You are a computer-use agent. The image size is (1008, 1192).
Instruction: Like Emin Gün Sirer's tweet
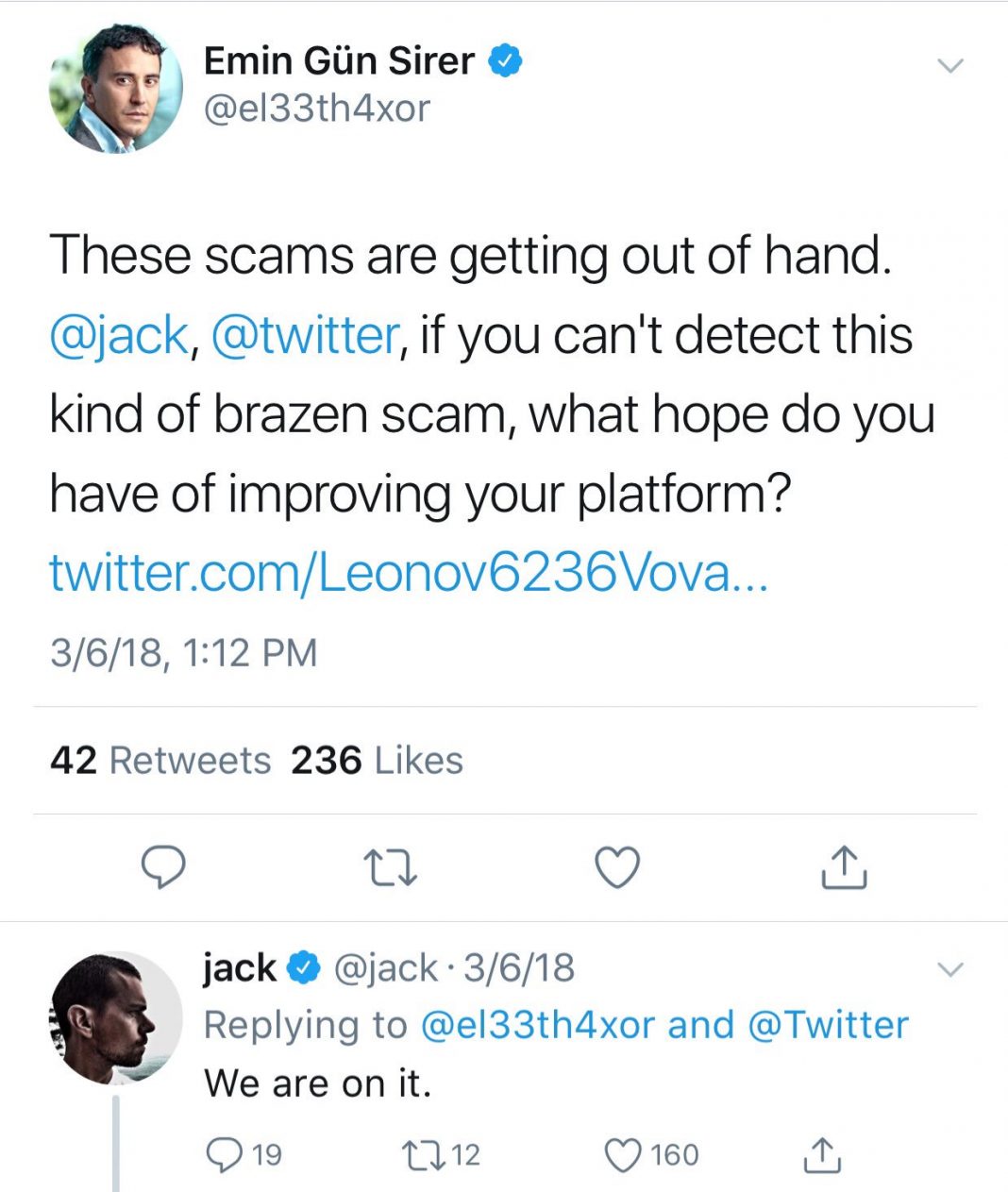[x=618, y=867]
